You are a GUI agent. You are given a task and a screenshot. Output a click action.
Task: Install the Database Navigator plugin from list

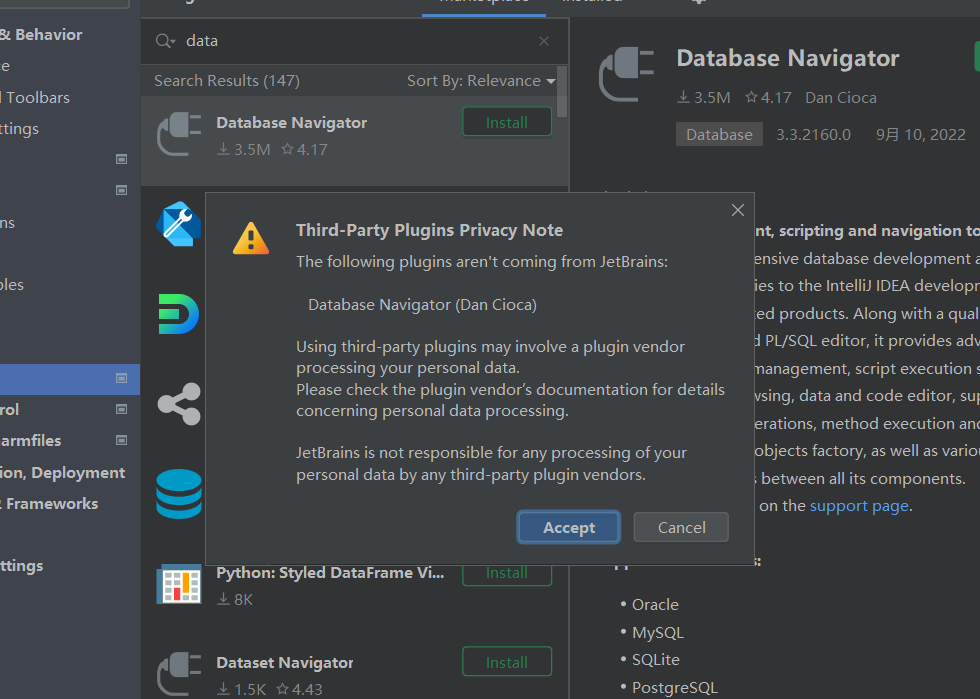click(x=506, y=122)
